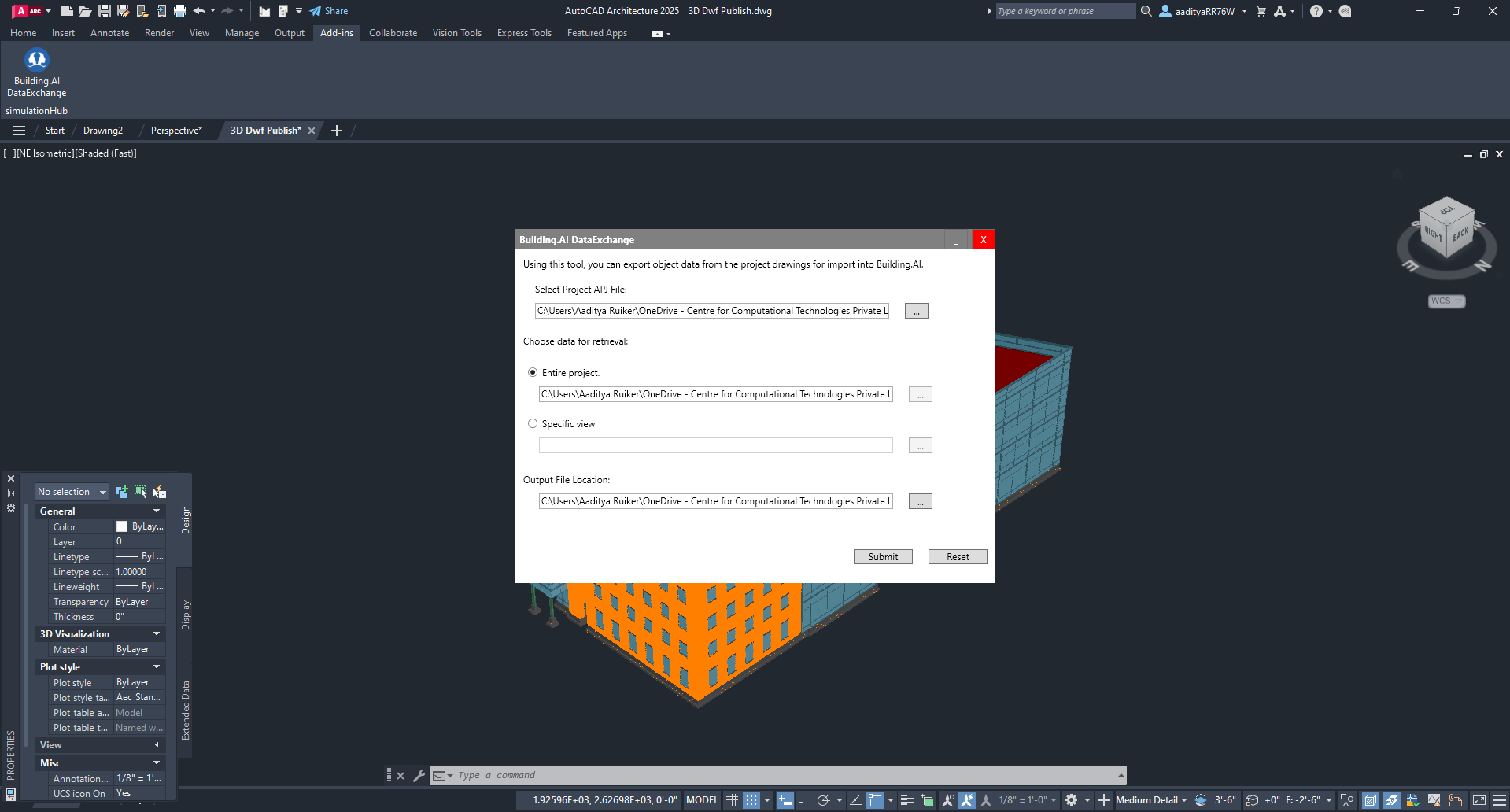Open the Collaborate ribbon tab
This screenshot has width=1510, height=812.
tap(393, 33)
